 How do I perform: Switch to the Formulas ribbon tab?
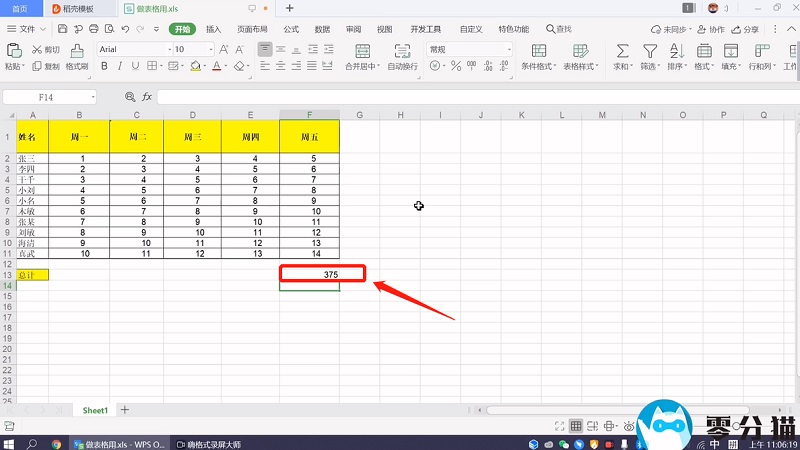pyautogui.click(x=291, y=30)
